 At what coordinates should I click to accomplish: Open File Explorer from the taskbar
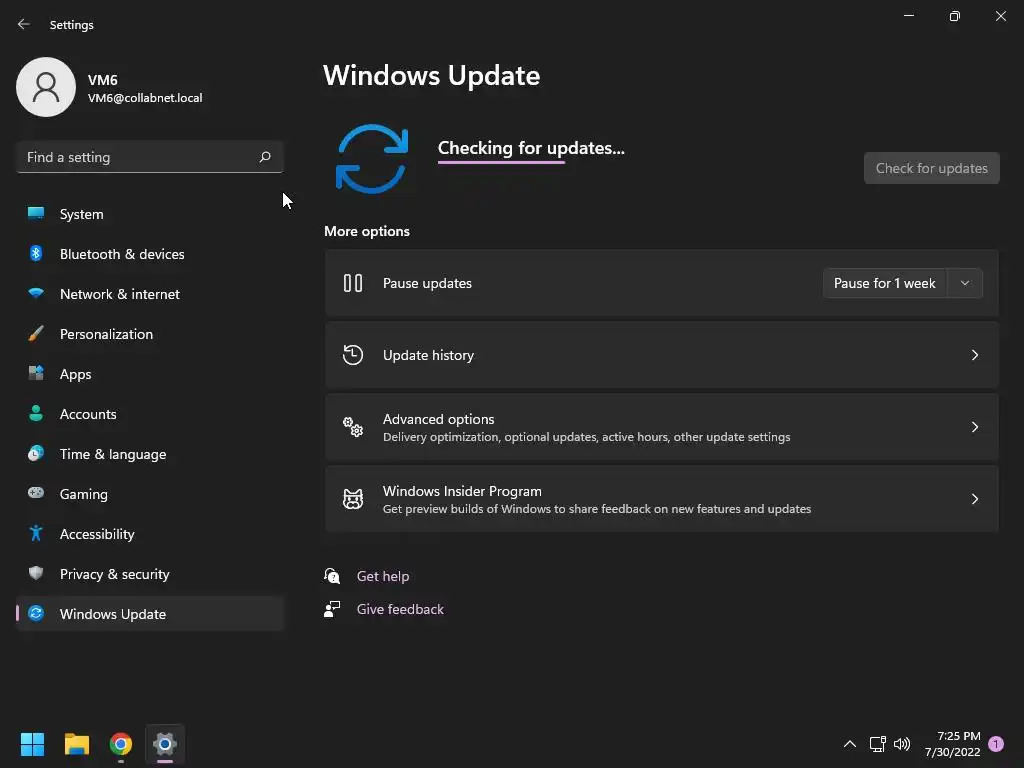(77, 744)
